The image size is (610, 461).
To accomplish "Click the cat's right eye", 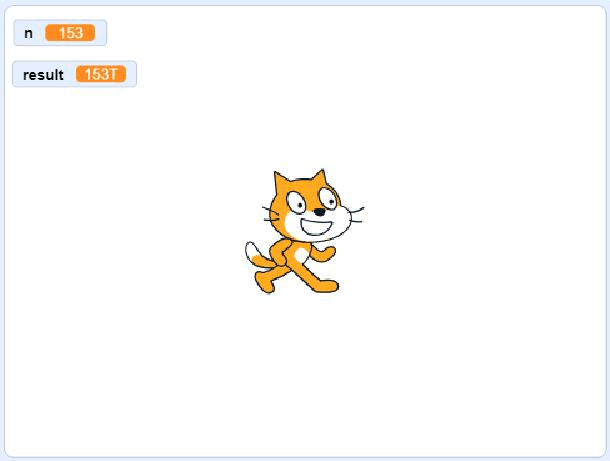I will (329, 198).
